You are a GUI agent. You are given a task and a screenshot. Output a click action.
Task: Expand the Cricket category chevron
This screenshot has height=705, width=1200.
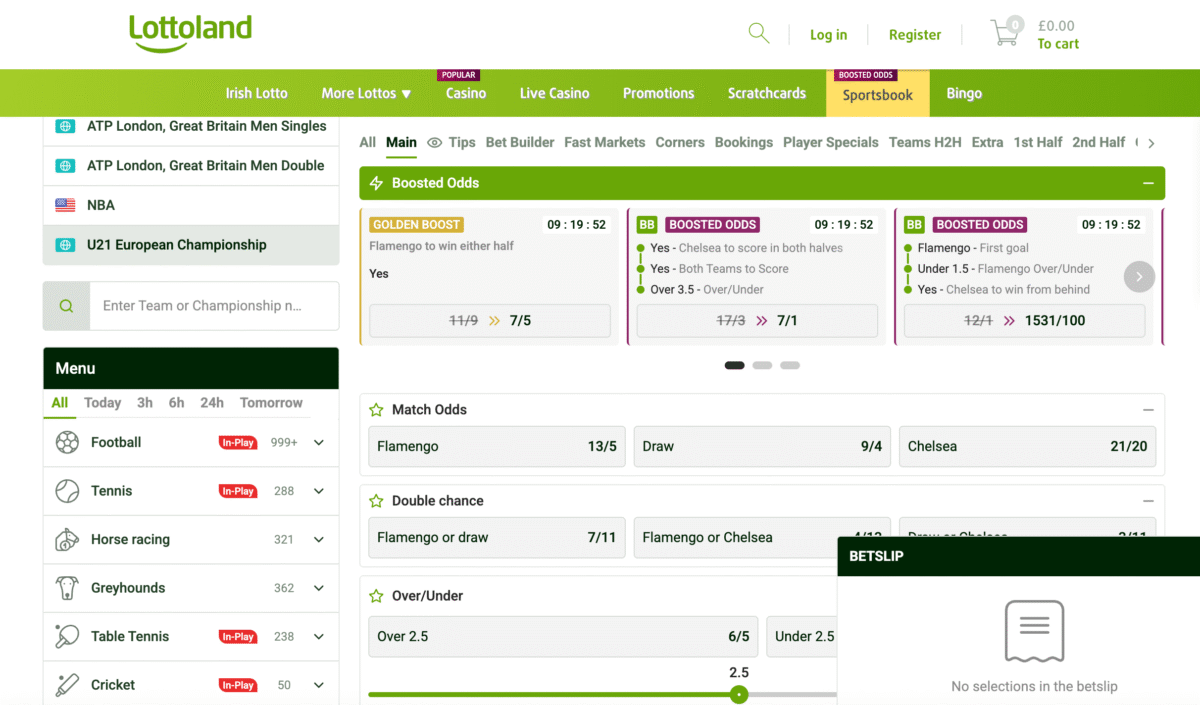319,685
